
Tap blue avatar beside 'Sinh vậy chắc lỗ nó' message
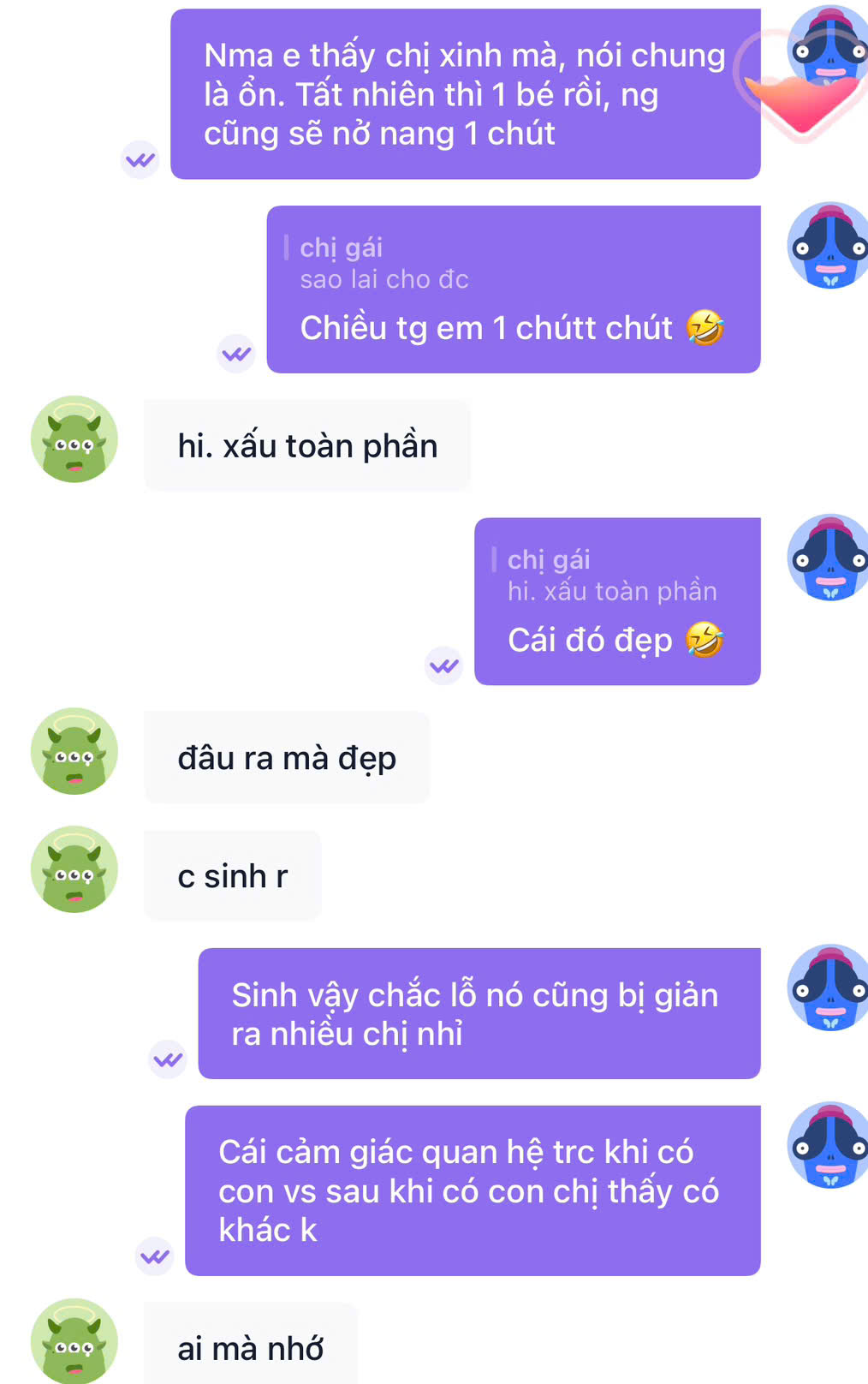[828, 987]
